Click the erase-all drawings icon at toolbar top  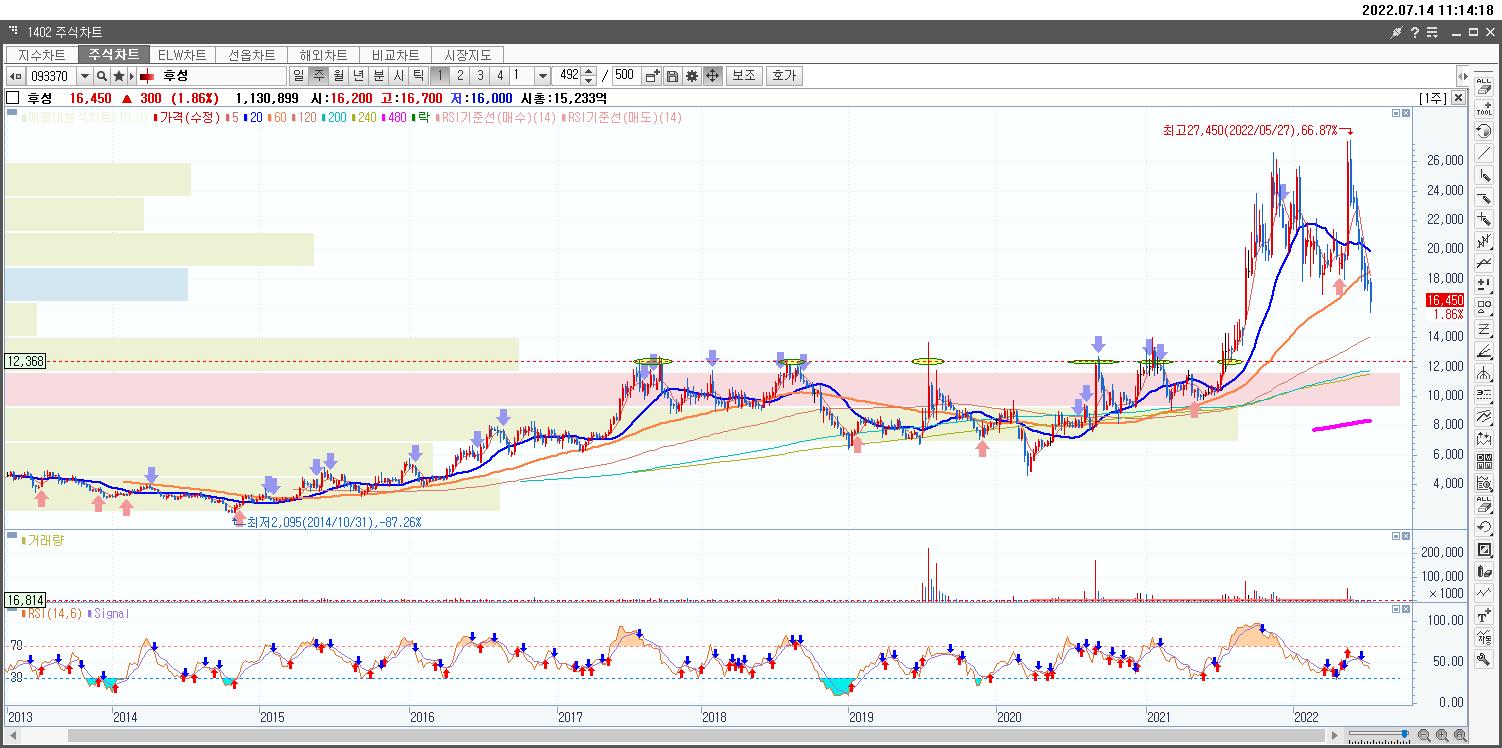tap(1484, 85)
